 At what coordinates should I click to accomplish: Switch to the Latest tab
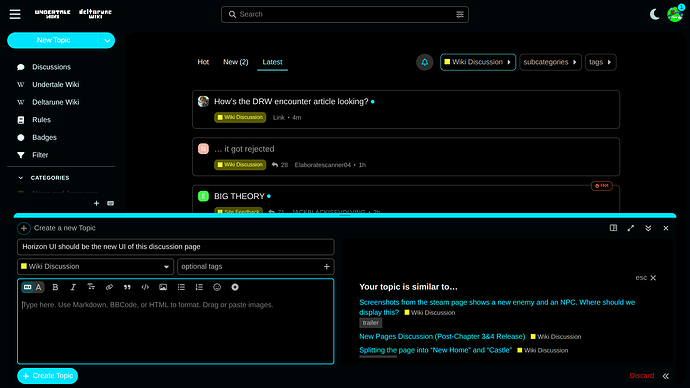point(272,62)
